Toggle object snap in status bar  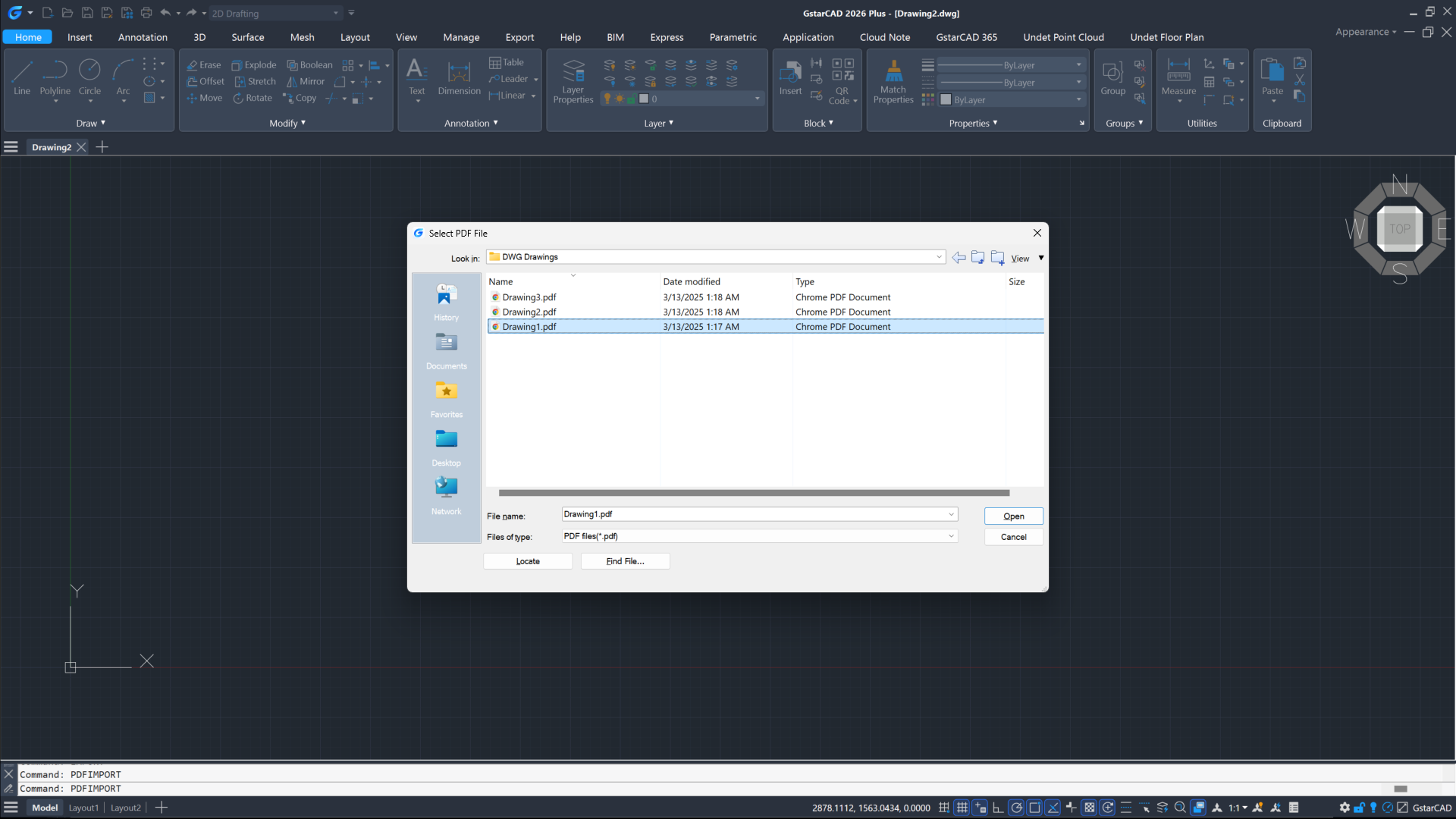coord(1034,808)
